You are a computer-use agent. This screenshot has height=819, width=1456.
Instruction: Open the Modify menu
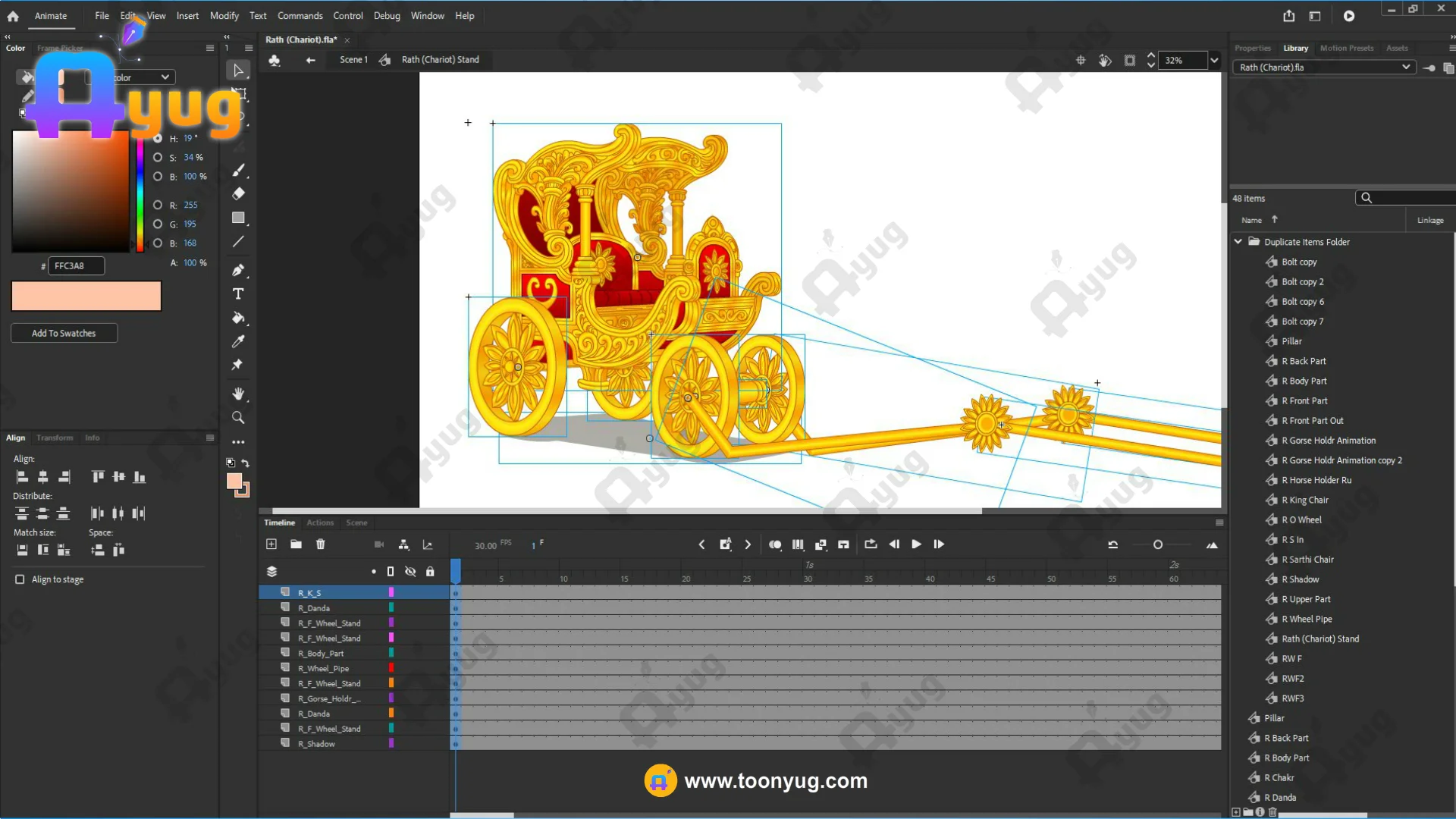pyautogui.click(x=224, y=16)
